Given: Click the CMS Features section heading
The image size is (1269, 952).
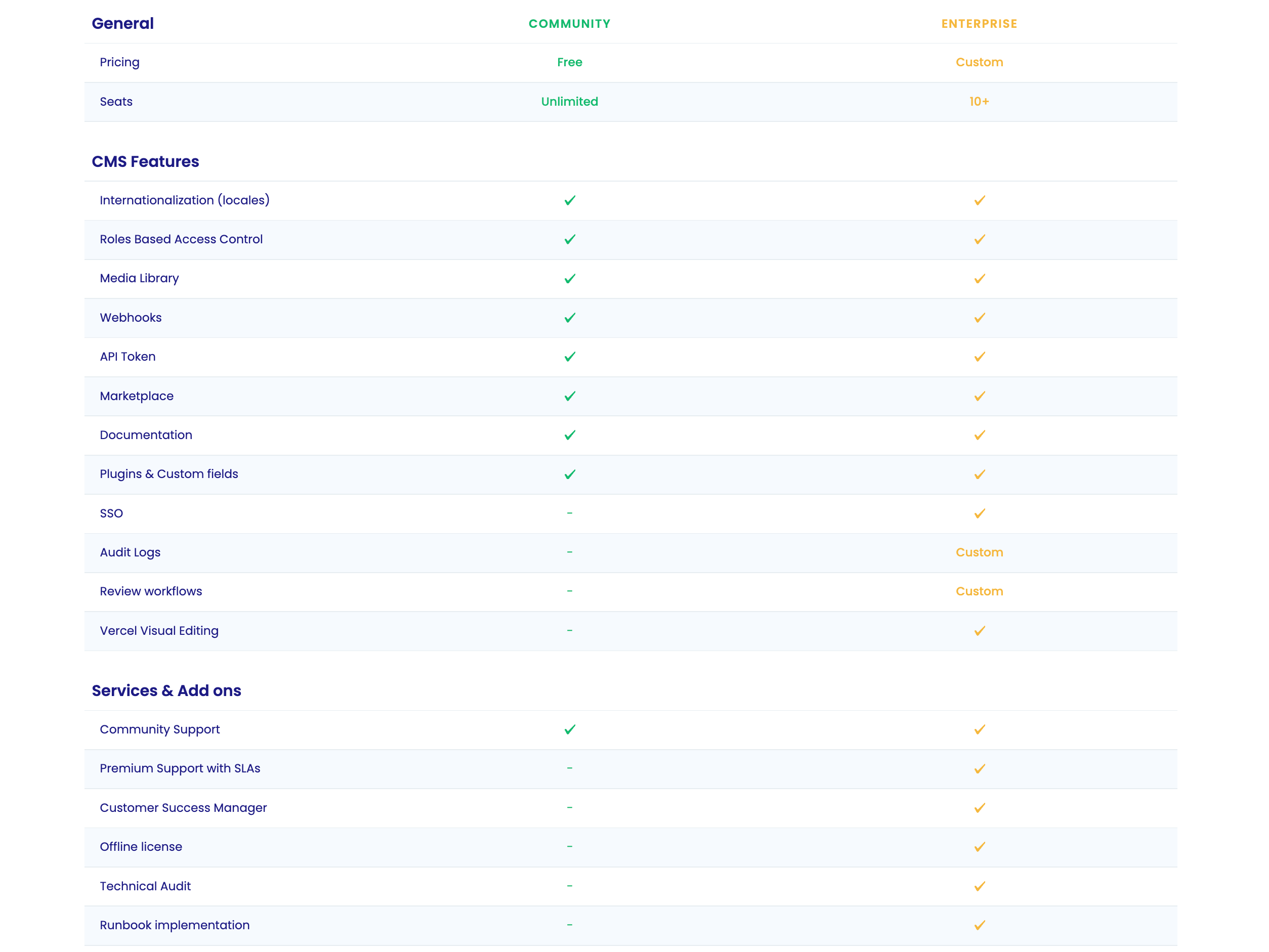Looking at the screenshot, I should [x=146, y=162].
